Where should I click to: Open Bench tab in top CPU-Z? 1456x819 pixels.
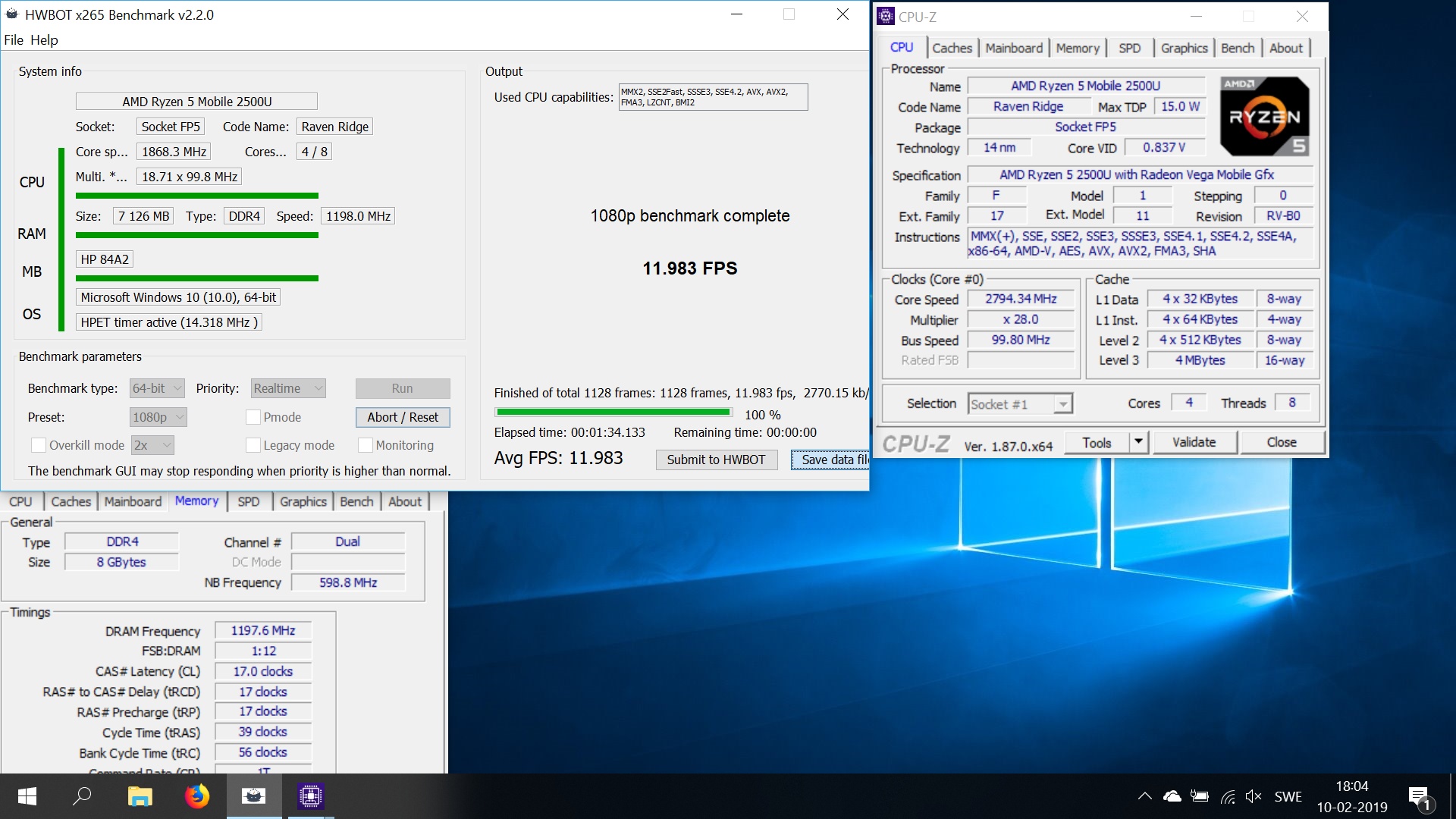coord(1238,48)
